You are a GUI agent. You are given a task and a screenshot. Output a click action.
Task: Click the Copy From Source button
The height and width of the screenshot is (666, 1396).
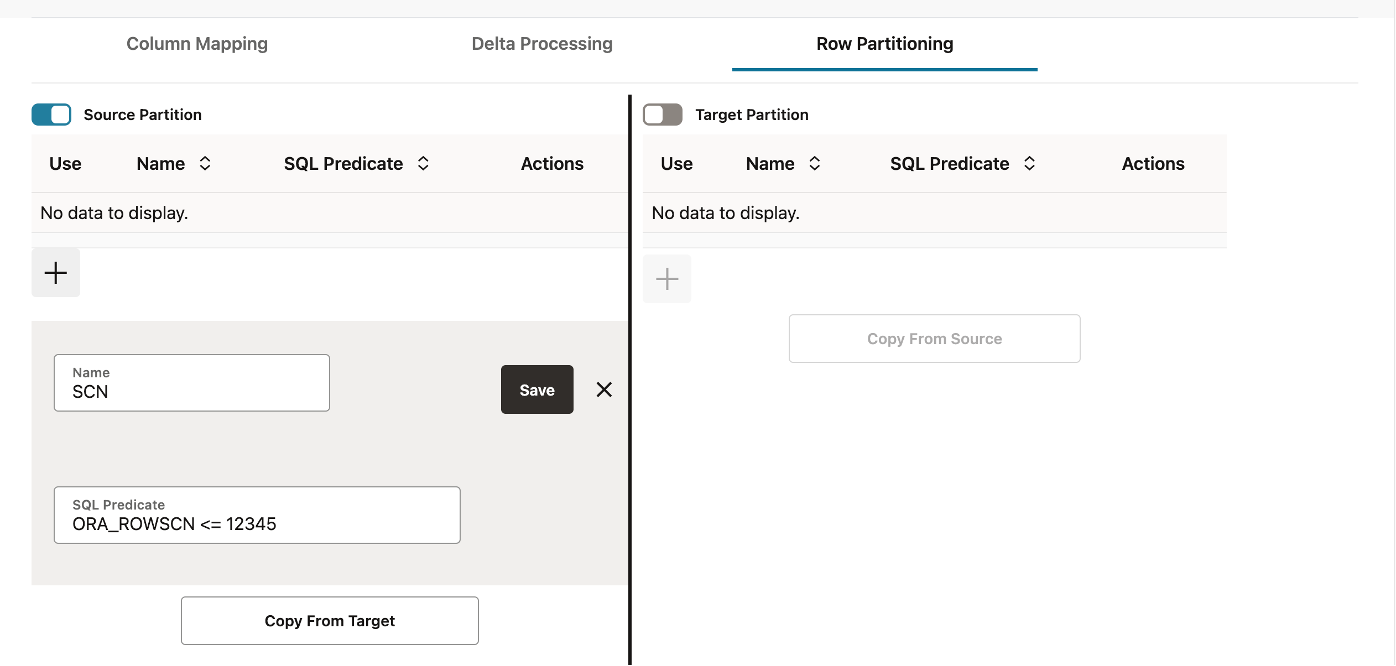point(934,339)
